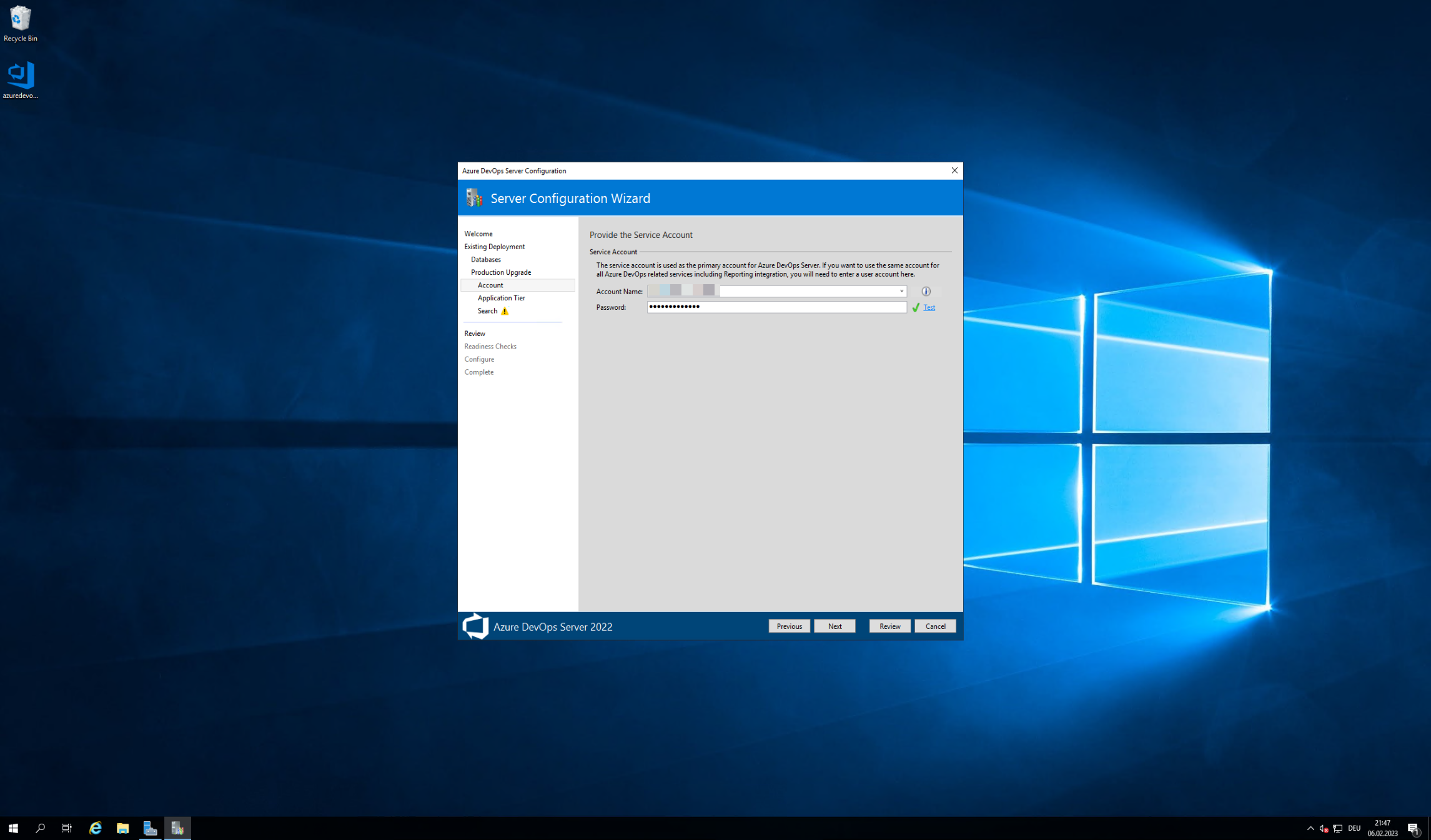Click the Password input field
The width and height of the screenshot is (1431, 840).
776,307
